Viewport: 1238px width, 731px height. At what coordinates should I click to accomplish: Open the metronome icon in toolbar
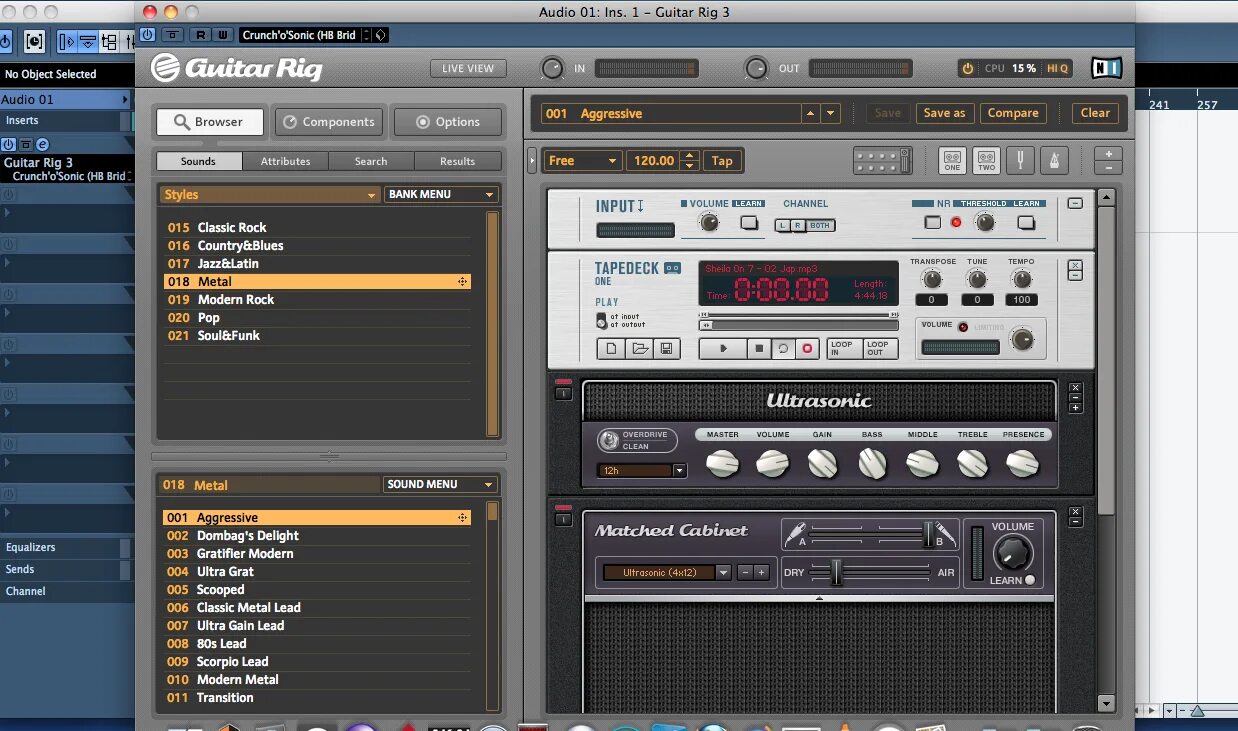point(1055,160)
